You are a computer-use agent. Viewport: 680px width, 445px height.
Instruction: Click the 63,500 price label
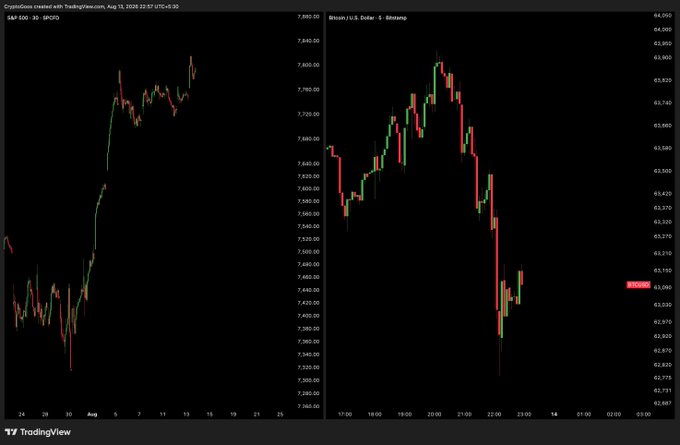point(662,171)
